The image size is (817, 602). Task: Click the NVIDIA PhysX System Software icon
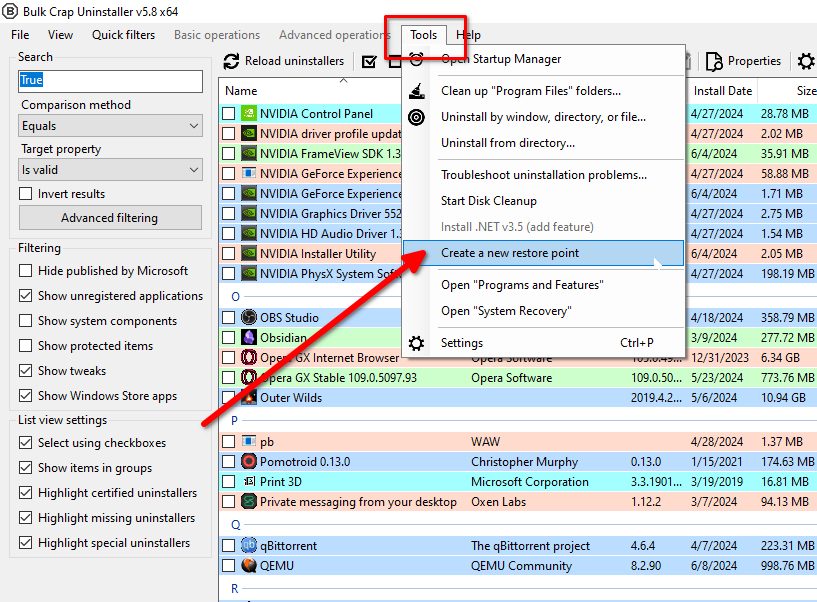pos(249,274)
